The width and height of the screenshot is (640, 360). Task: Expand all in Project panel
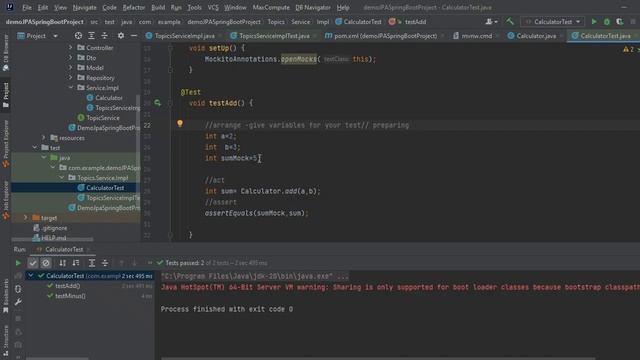tap(91, 36)
